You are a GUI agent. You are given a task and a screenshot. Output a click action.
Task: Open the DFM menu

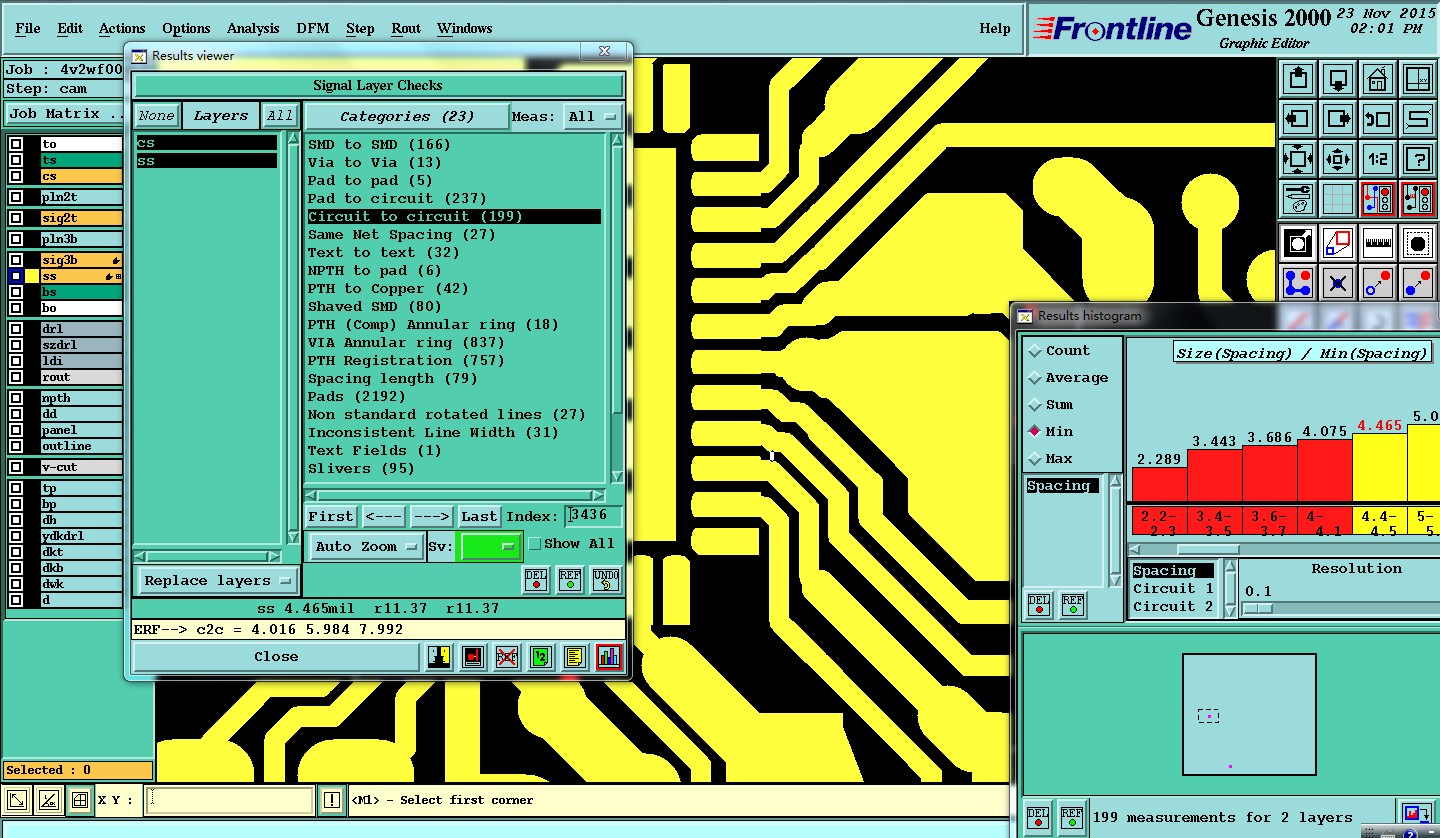pos(313,28)
